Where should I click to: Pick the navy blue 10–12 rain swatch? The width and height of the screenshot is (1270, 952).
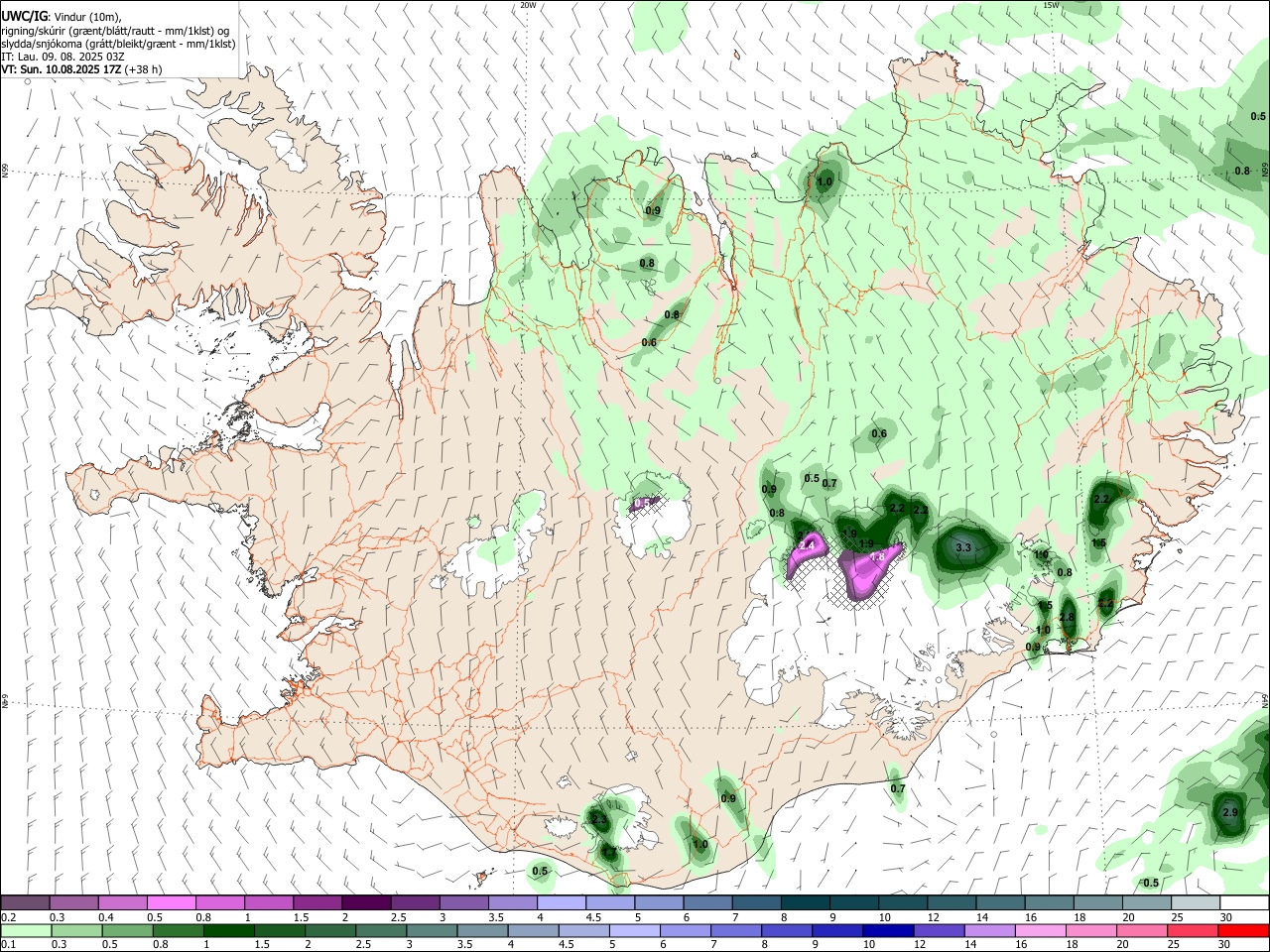point(887,930)
